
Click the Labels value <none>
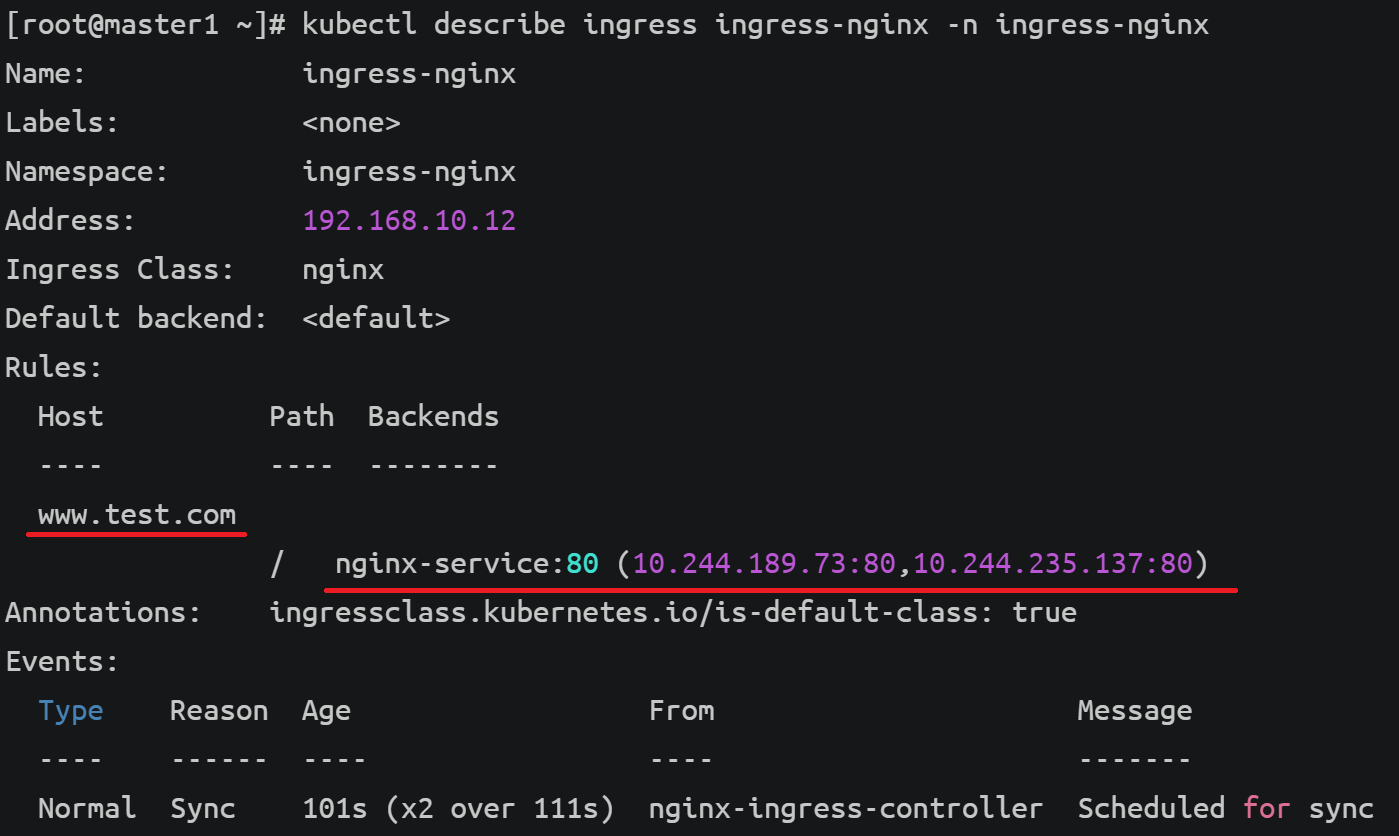click(351, 121)
